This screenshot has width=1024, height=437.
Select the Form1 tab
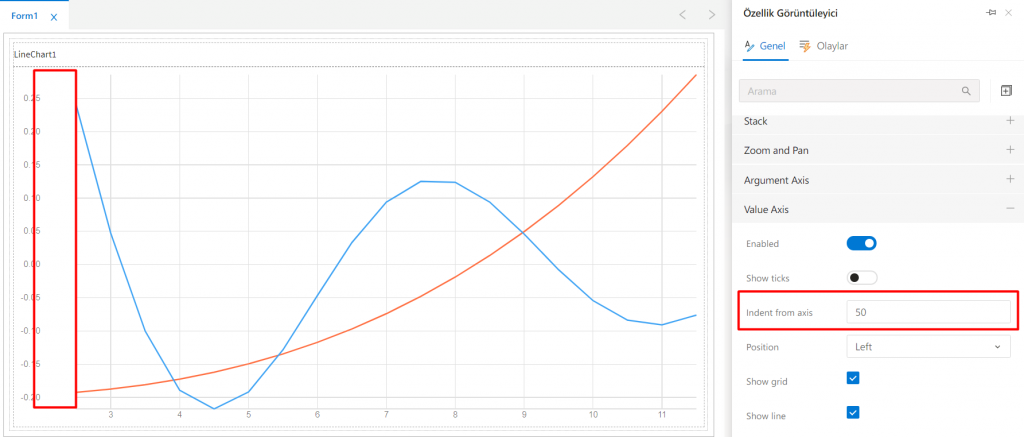coord(25,16)
